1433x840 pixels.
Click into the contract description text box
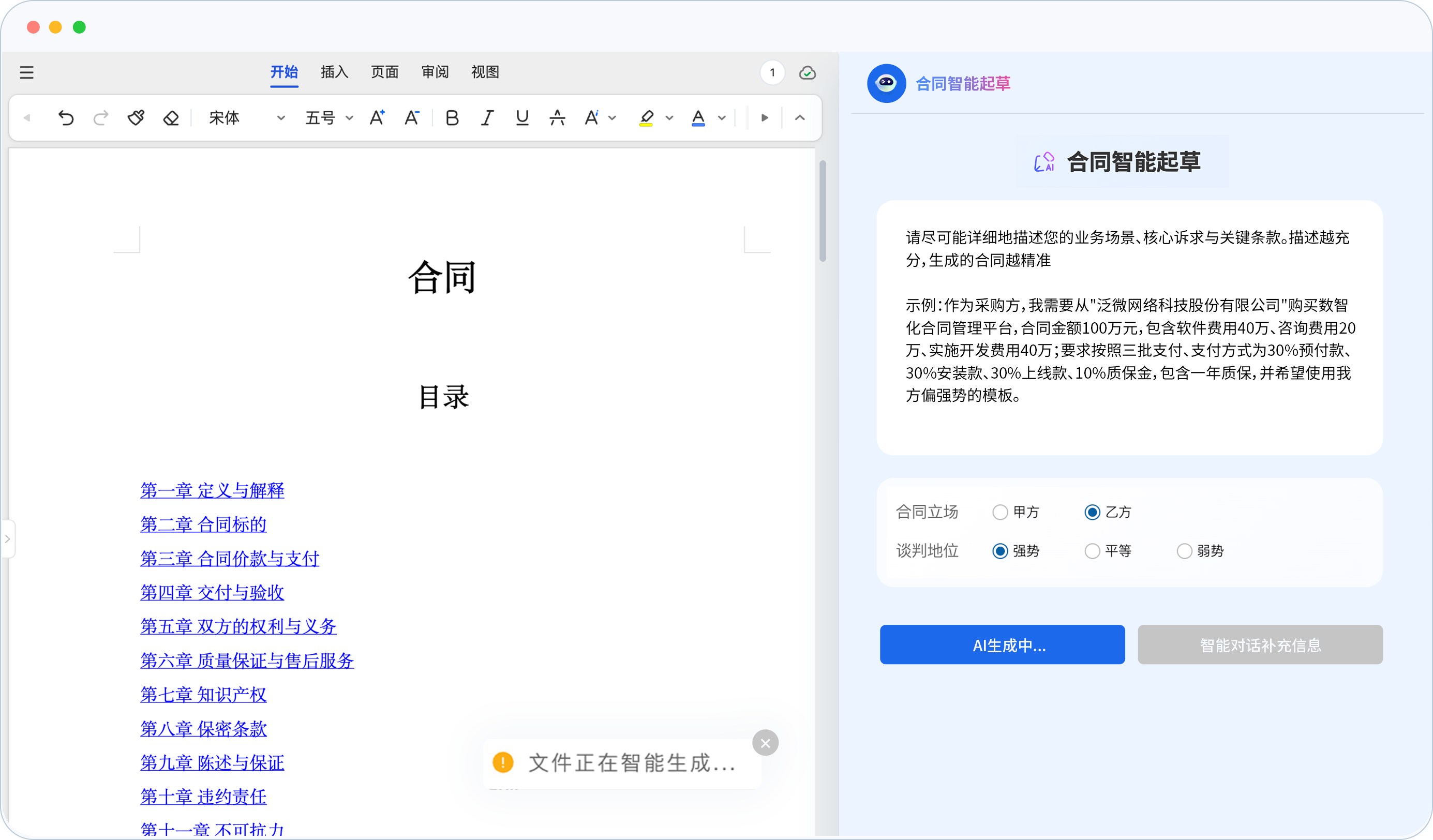coord(1129,327)
